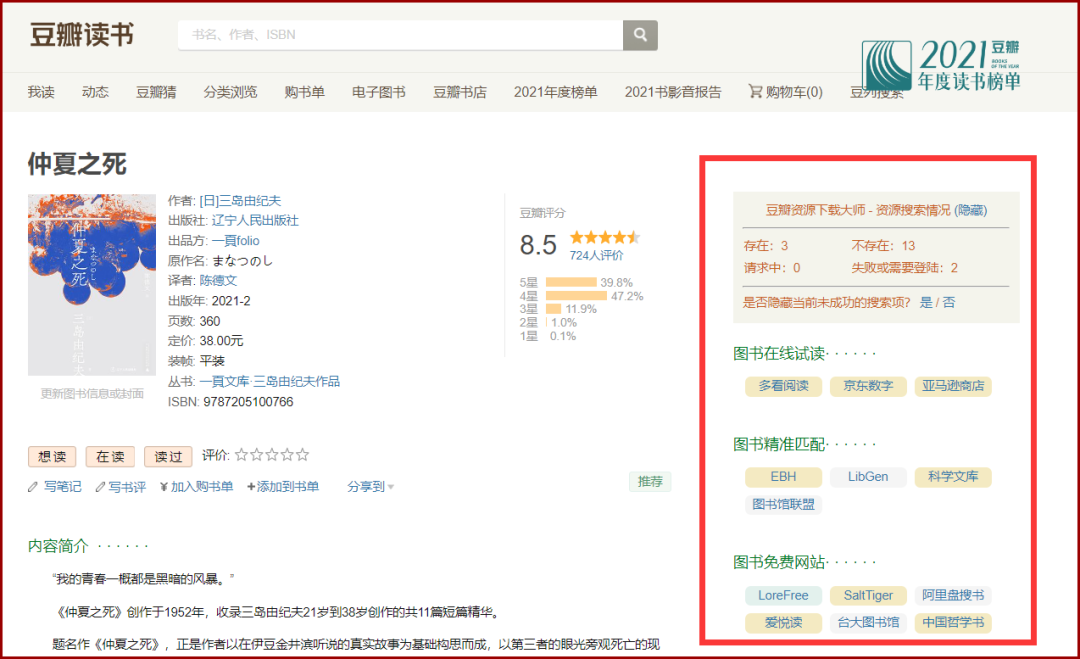
Task: Mark the book as 在读
Action: [110, 457]
